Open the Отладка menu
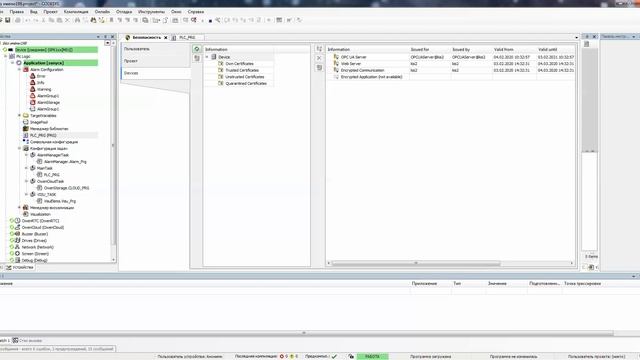Image resolution: width=640 pixels, height=360 pixels. (124, 12)
